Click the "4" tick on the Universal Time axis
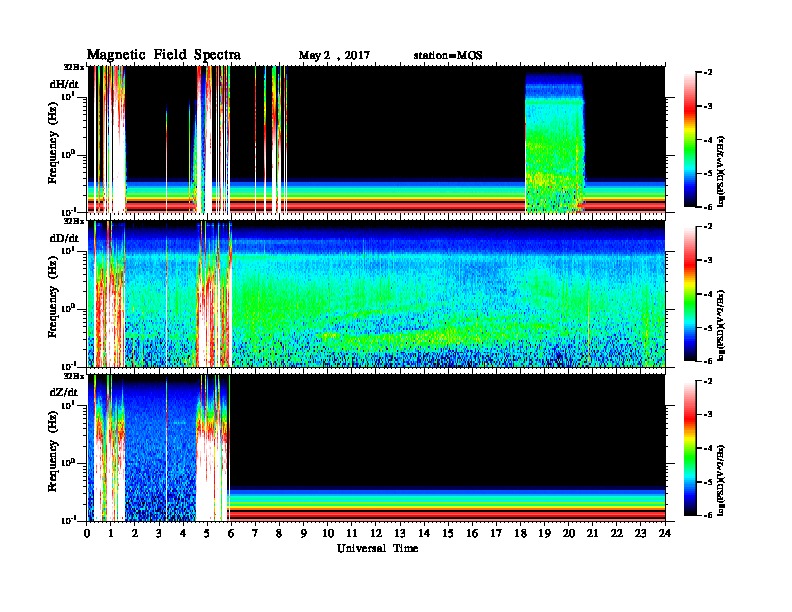This screenshot has width=792, height=612. pos(183,534)
